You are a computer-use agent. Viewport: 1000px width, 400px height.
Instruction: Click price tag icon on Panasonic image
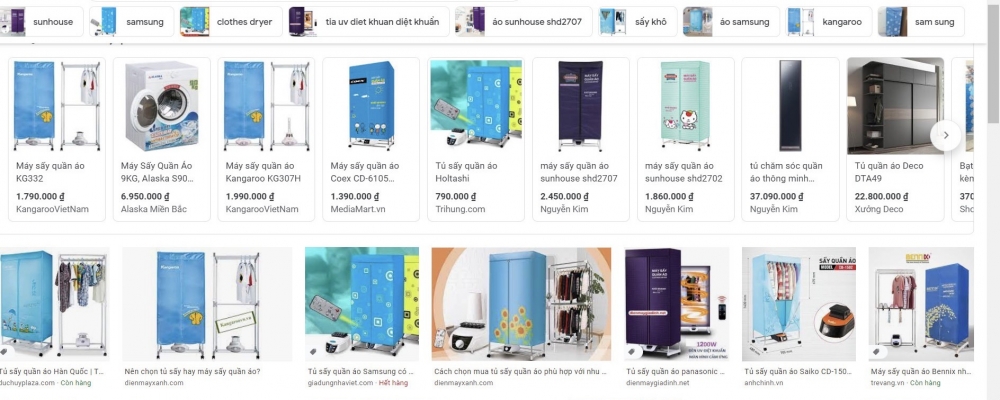pyautogui.click(x=631, y=351)
